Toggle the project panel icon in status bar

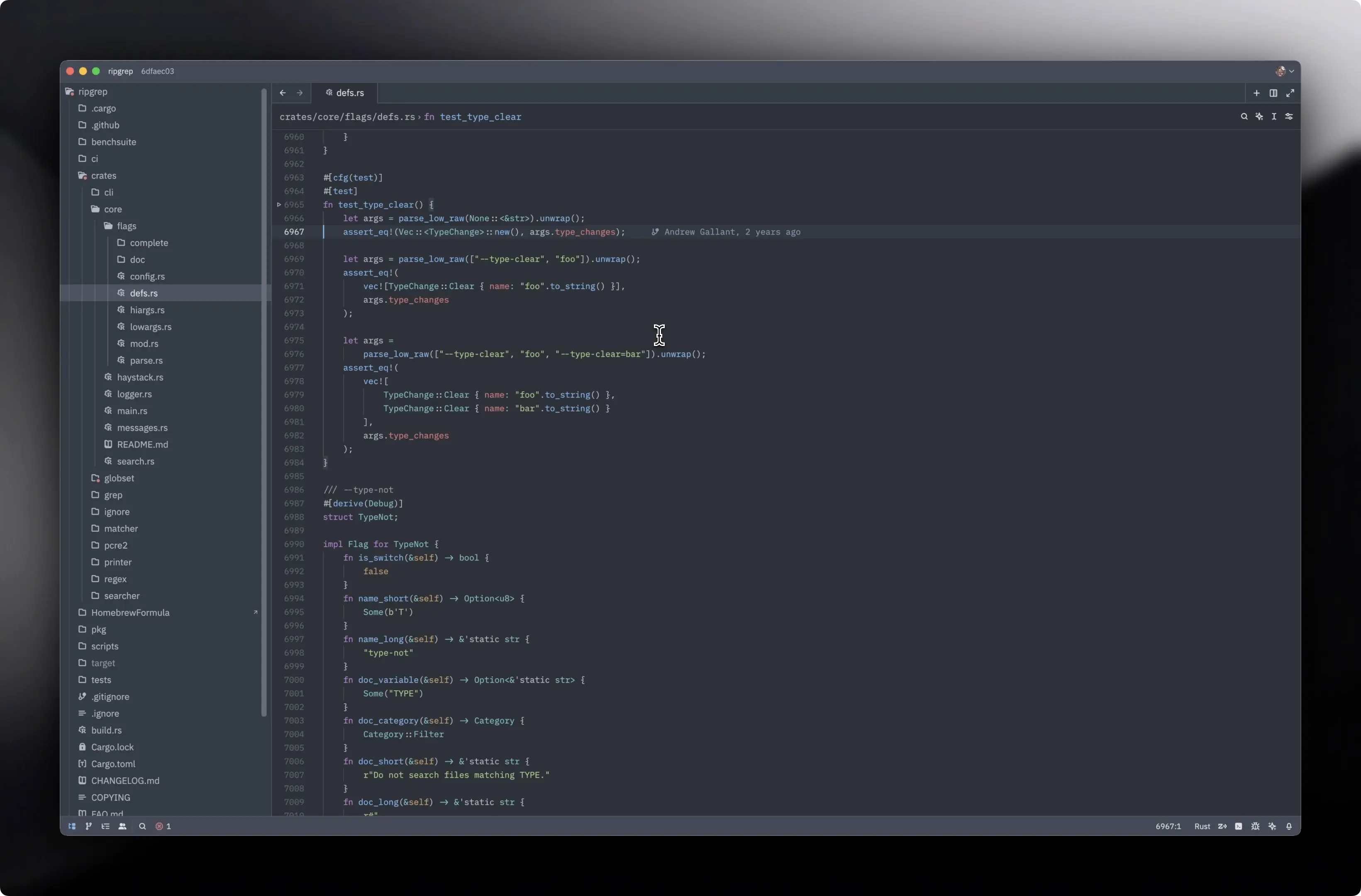(72, 826)
